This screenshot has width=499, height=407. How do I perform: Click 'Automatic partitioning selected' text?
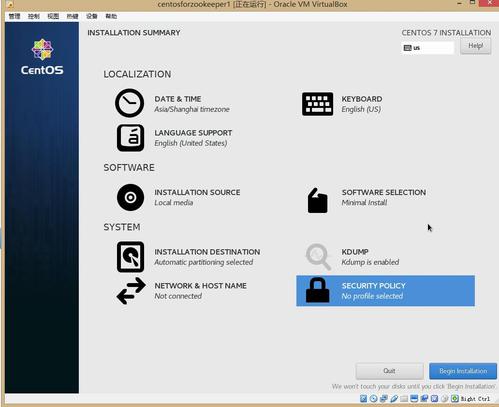point(203,262)
